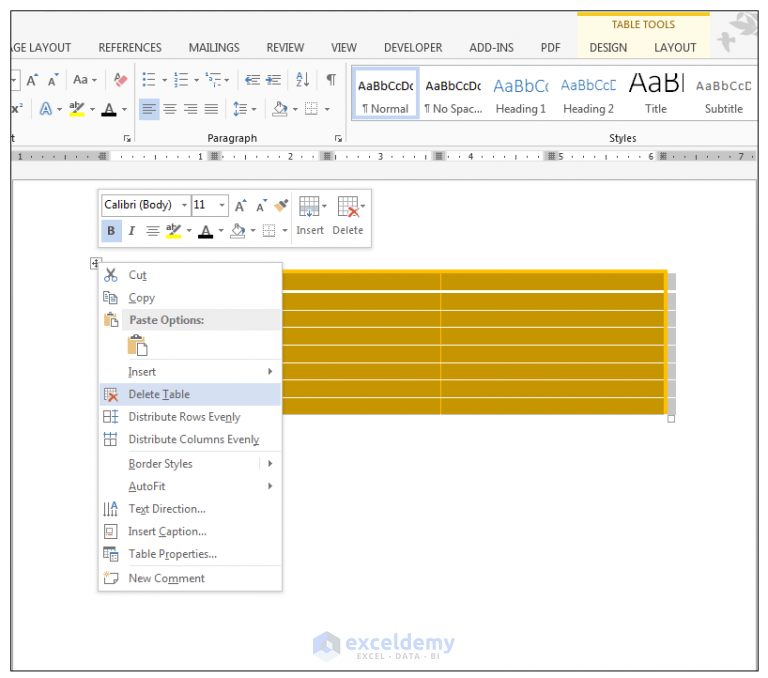Expand ribbon bullets dropdown arrow
Viewport: 768px width, 678px height.
pyautogui.click(x=165, y=80)
